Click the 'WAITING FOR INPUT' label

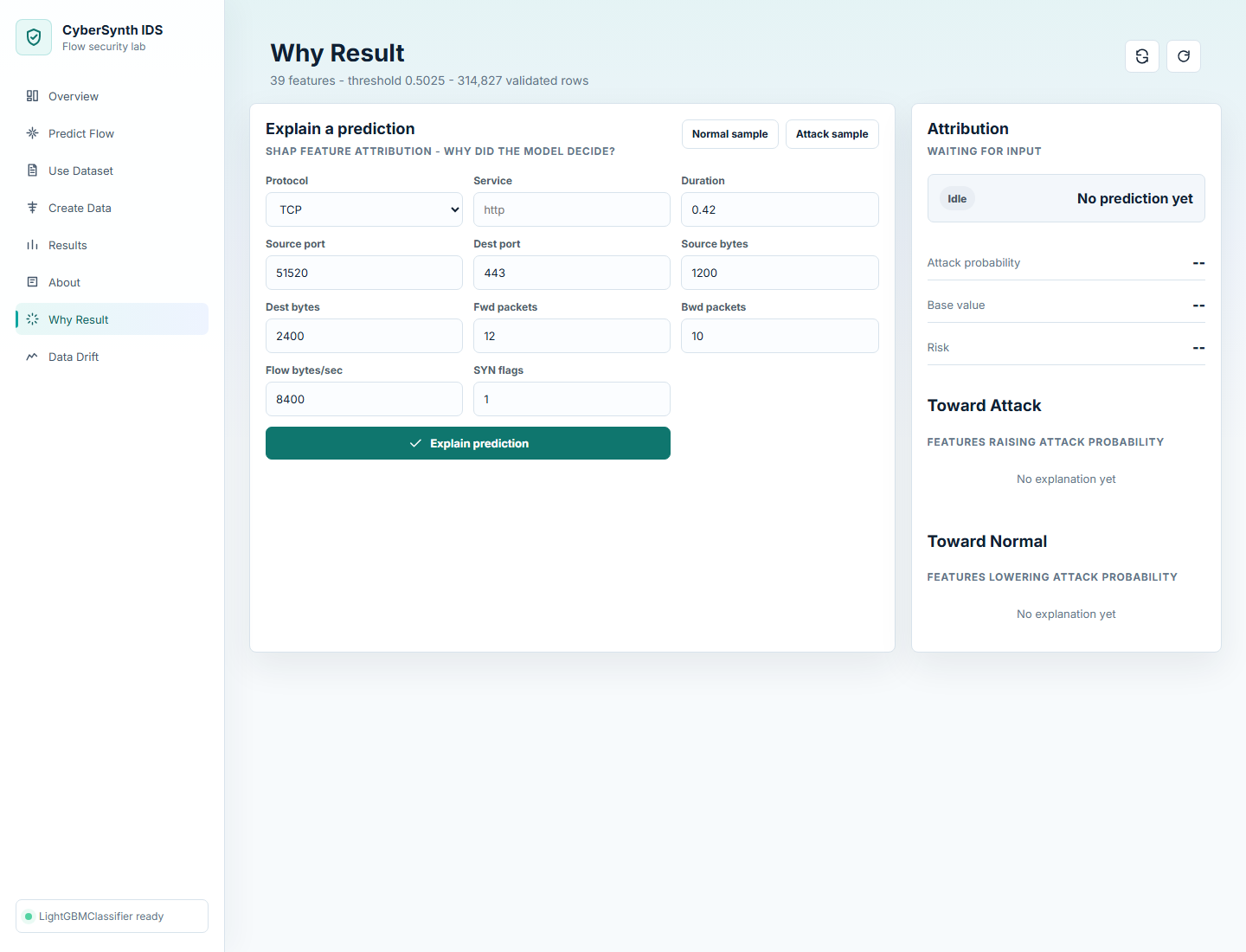(x=985, y=151)
